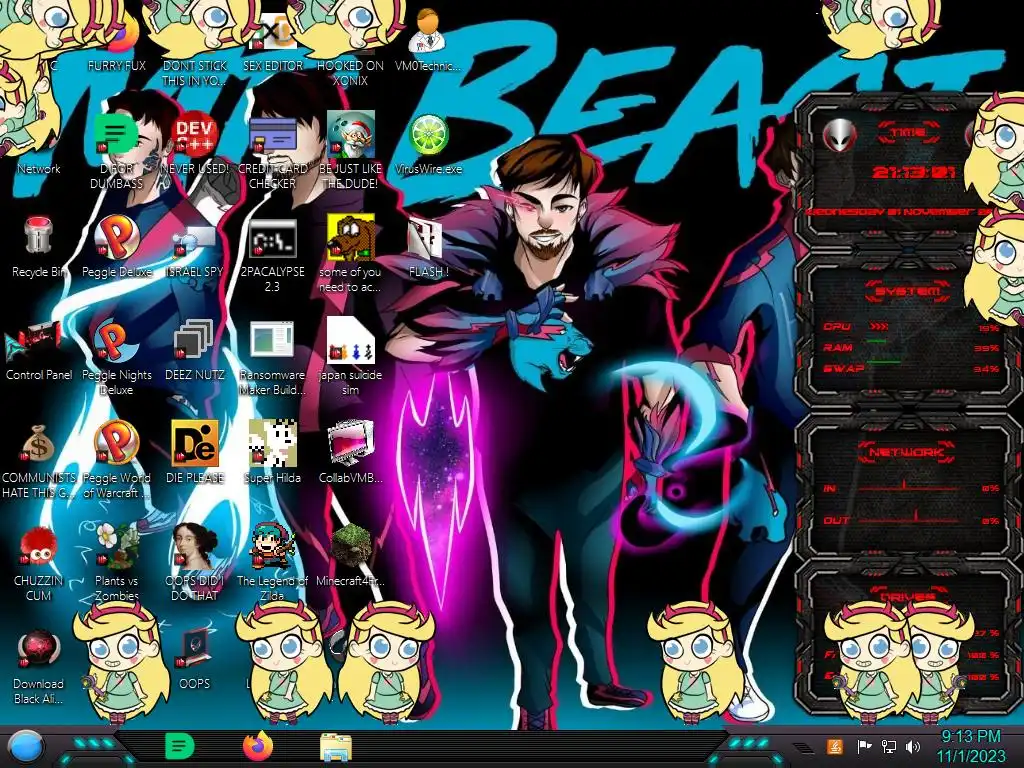Open the Control Panel desktop icon

(x=39, y=351)
